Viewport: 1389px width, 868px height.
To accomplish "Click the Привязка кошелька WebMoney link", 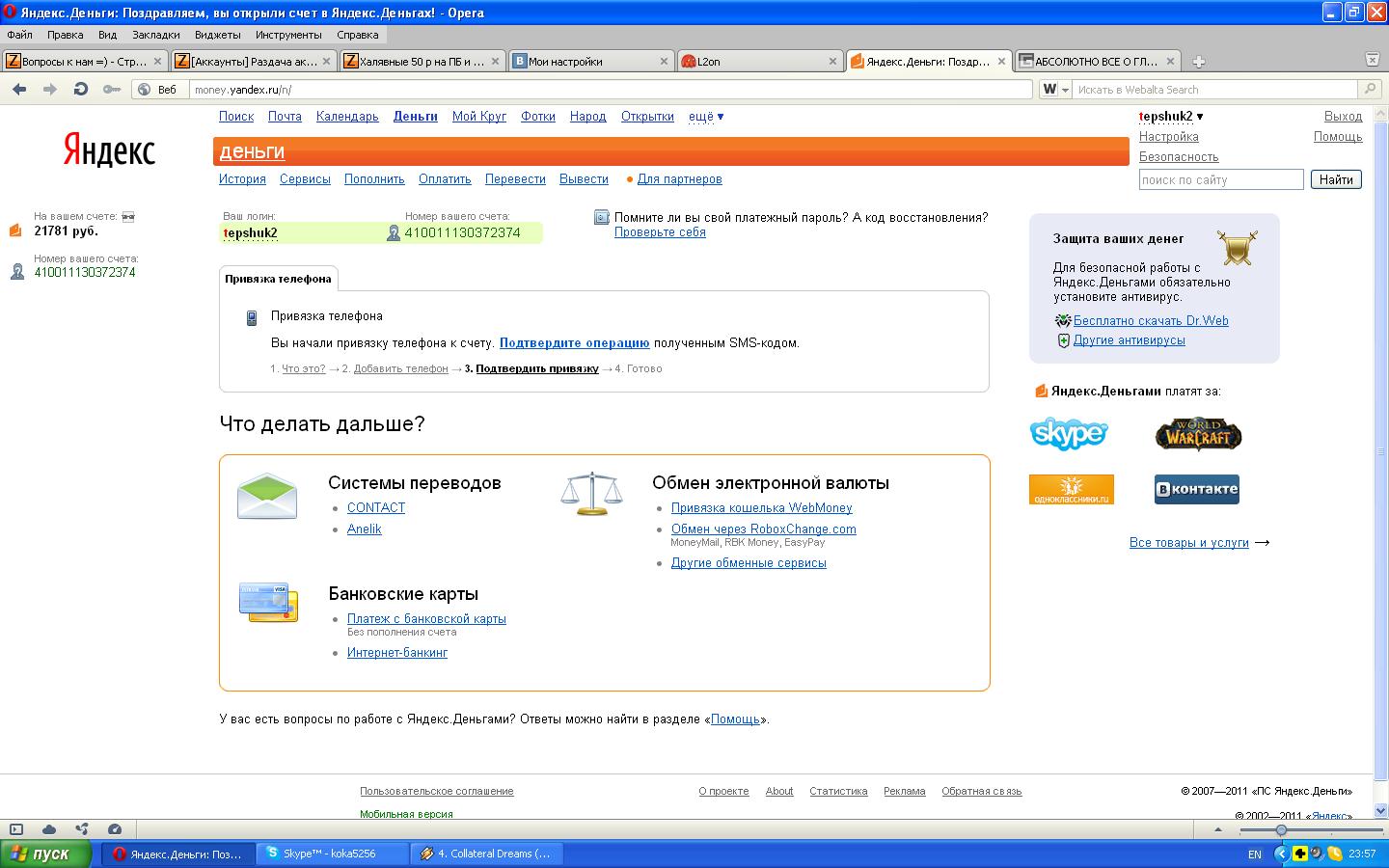I will [x=762, y=508].
